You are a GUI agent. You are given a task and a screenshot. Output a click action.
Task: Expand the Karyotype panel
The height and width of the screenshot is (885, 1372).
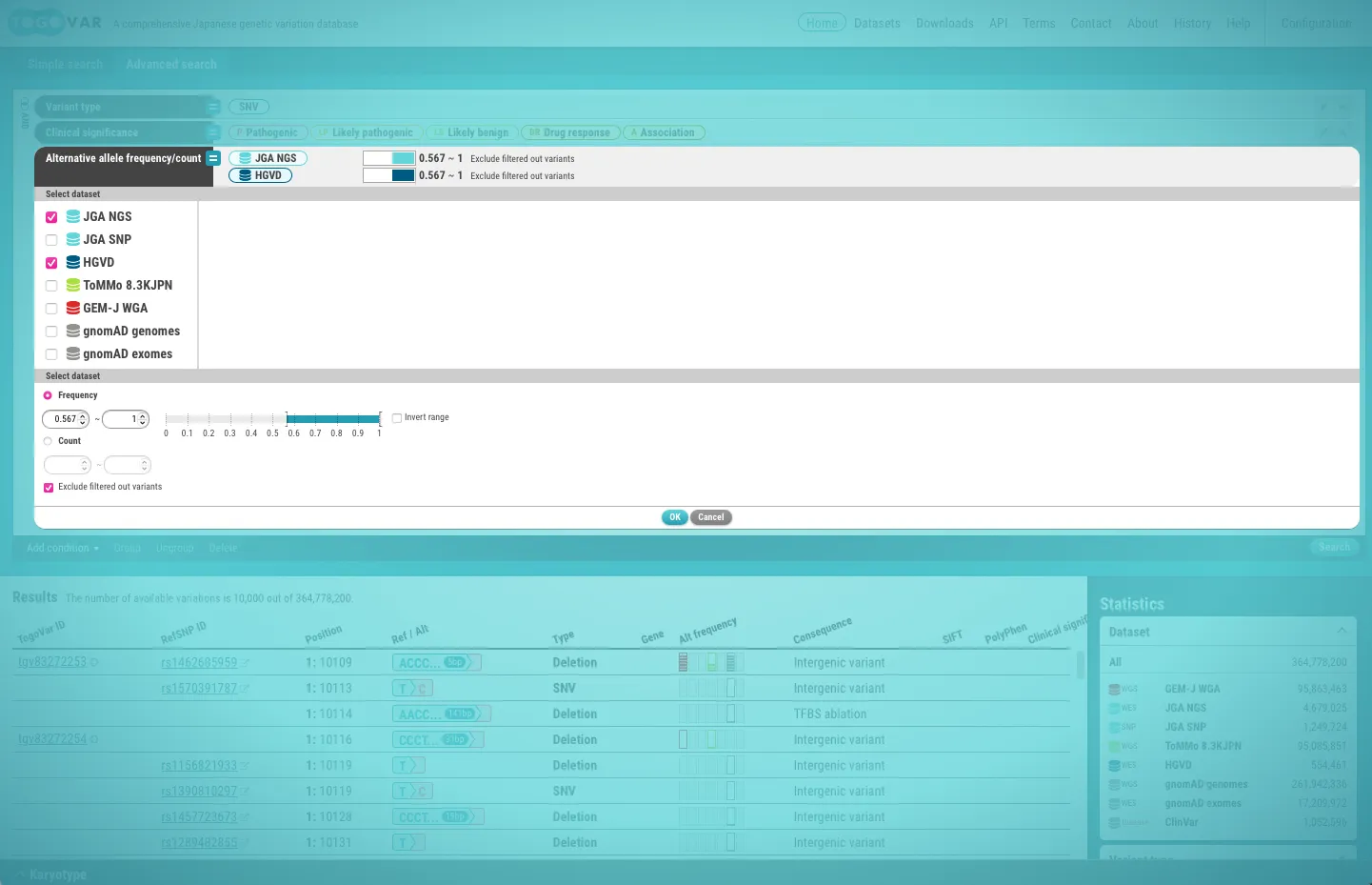51,875
